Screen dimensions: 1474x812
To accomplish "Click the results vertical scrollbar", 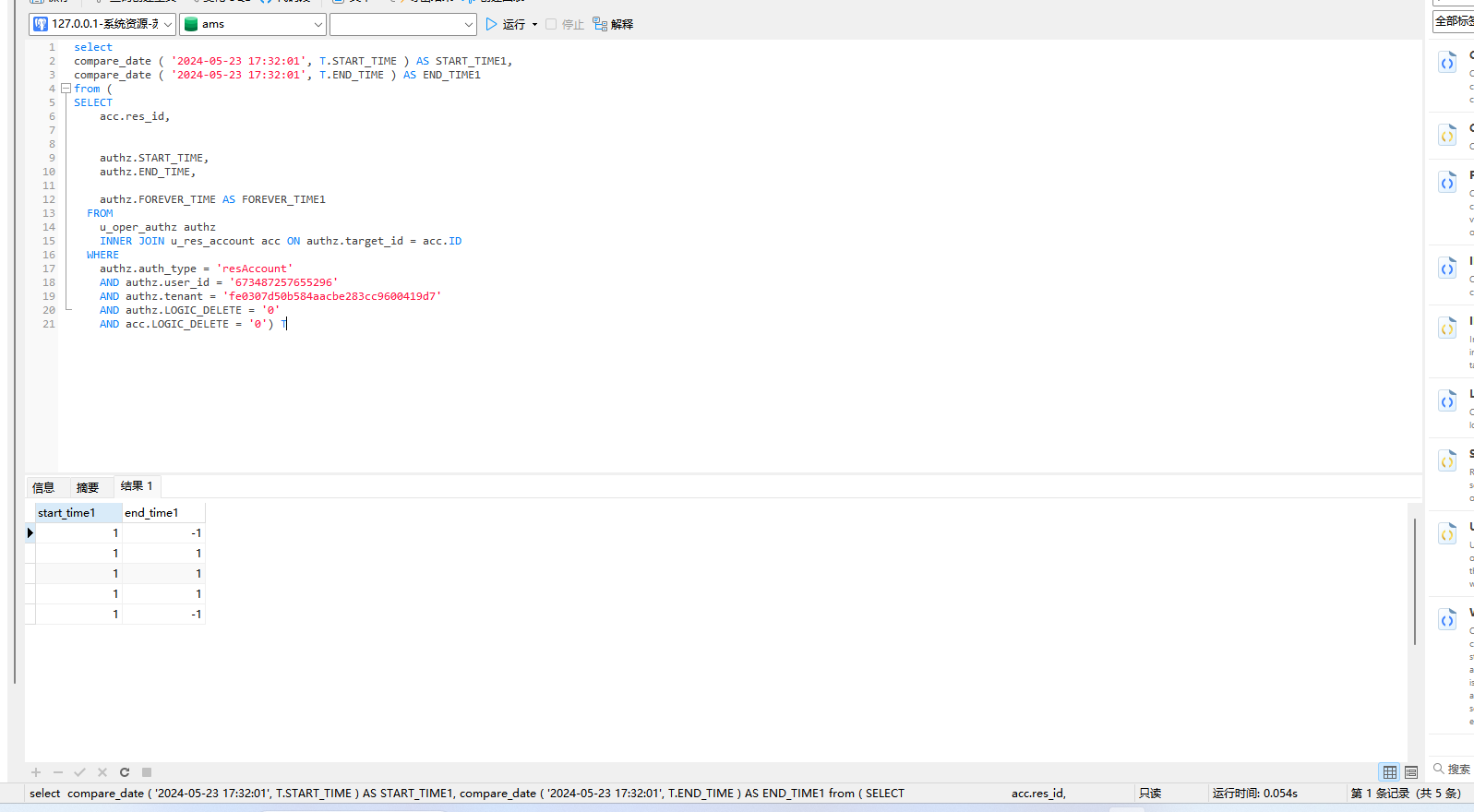I will tap(1414, 581).
